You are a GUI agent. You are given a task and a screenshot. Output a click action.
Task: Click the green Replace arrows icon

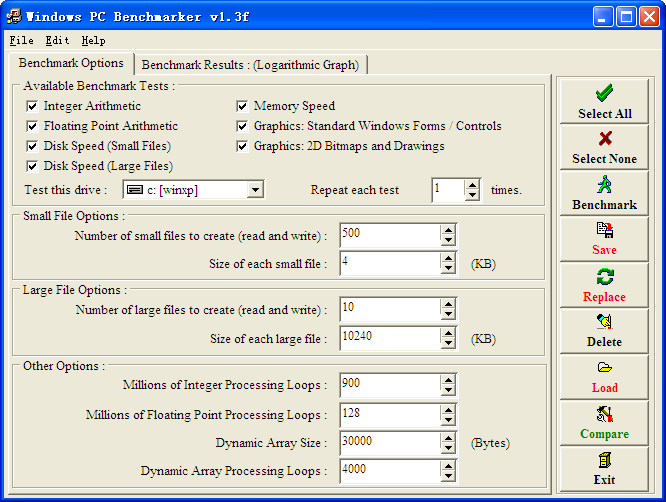pyautogui.click(x=604, y=276)
